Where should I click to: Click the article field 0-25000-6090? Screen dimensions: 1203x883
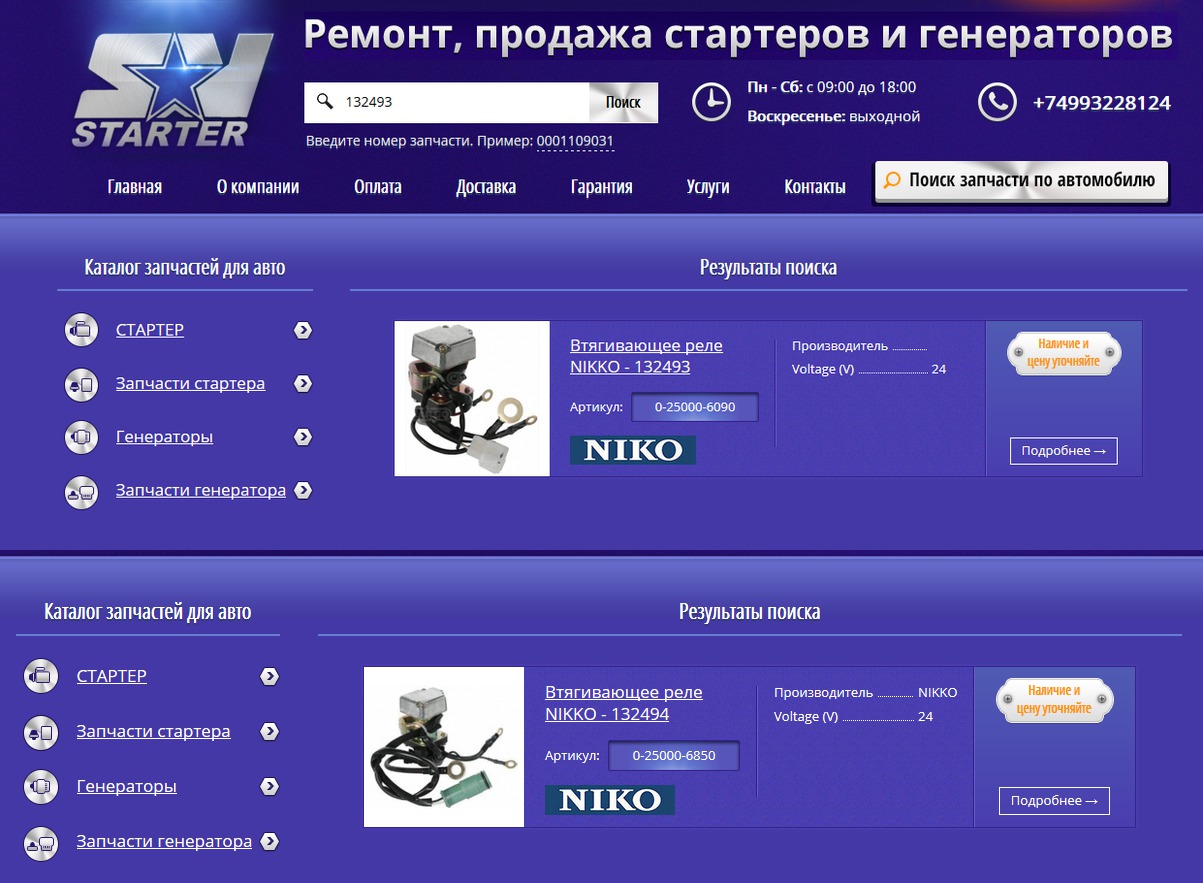[695, 407]
